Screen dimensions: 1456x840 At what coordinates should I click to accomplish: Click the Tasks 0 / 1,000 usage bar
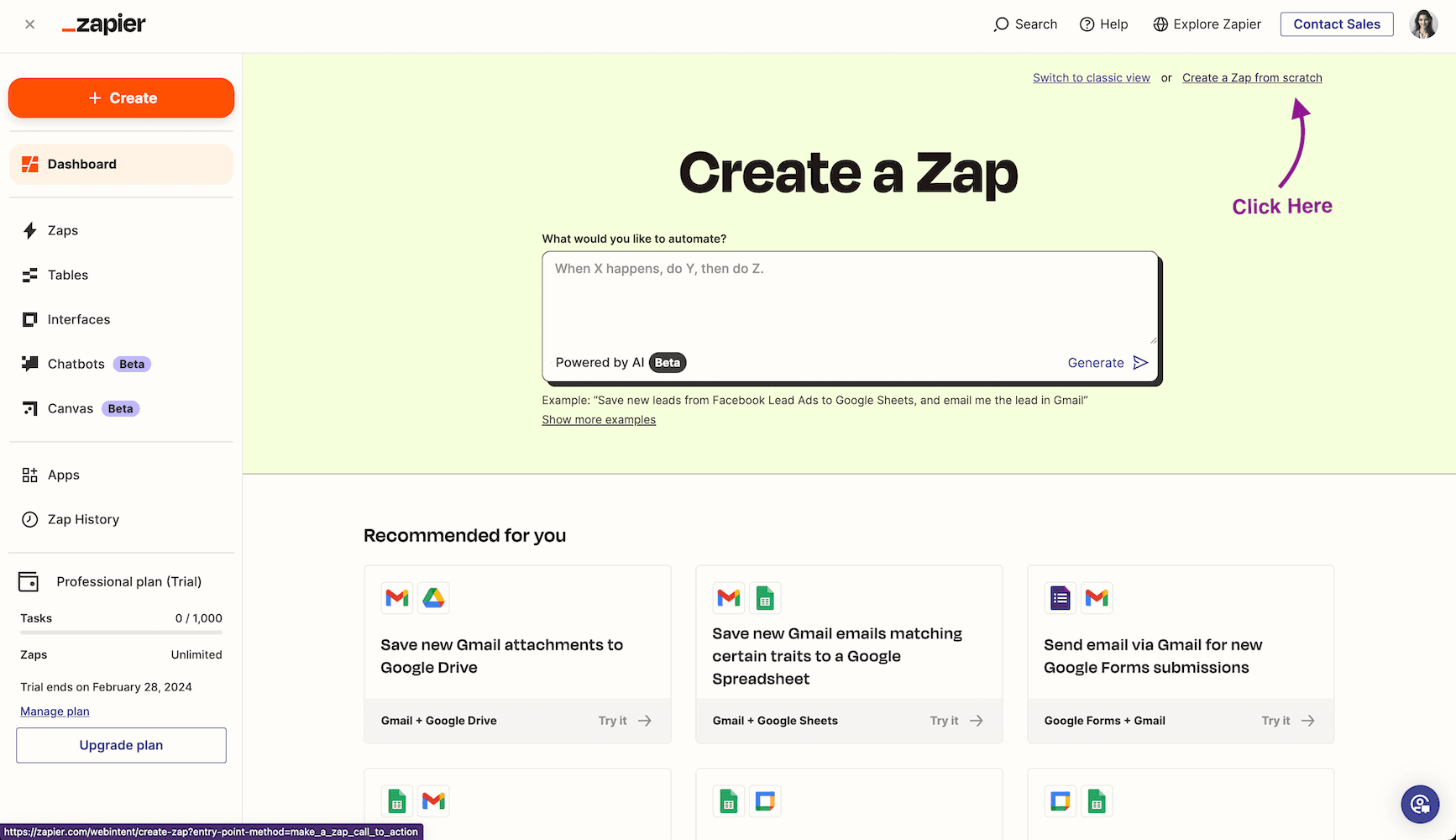click(x=122, y=632)
